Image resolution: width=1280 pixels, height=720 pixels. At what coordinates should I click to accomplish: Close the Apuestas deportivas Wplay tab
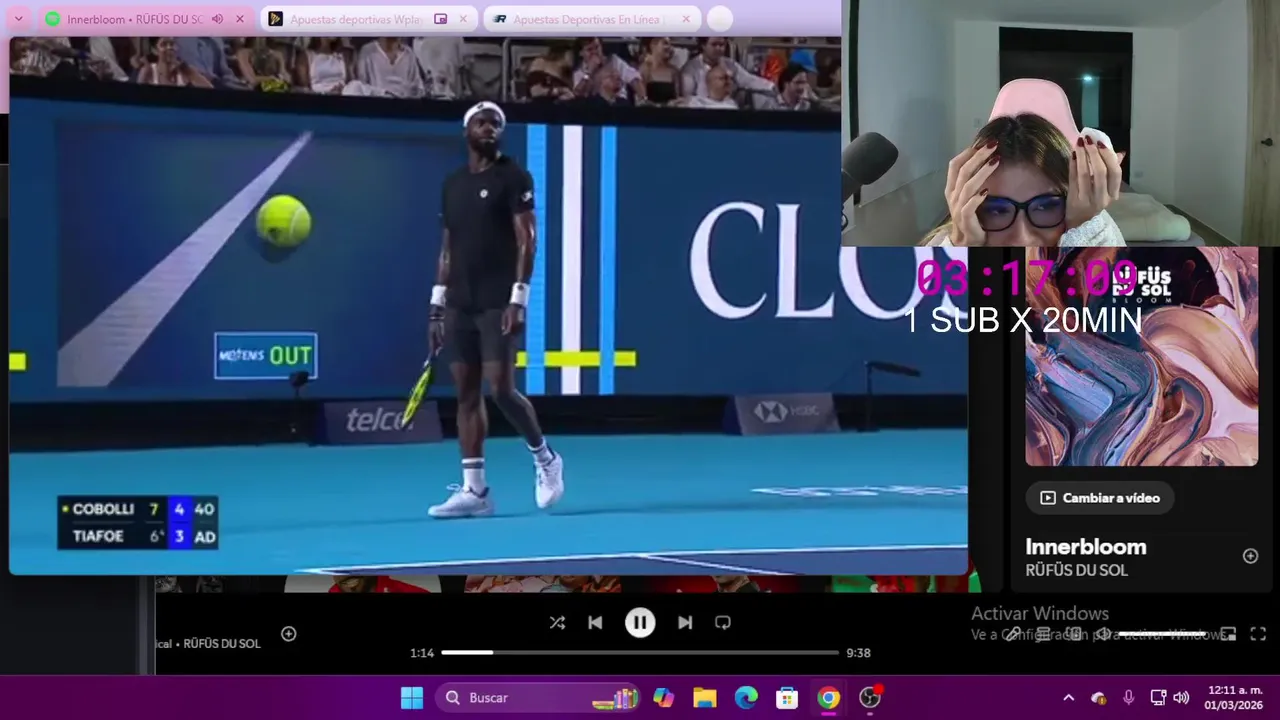click(x=463, y=19)
